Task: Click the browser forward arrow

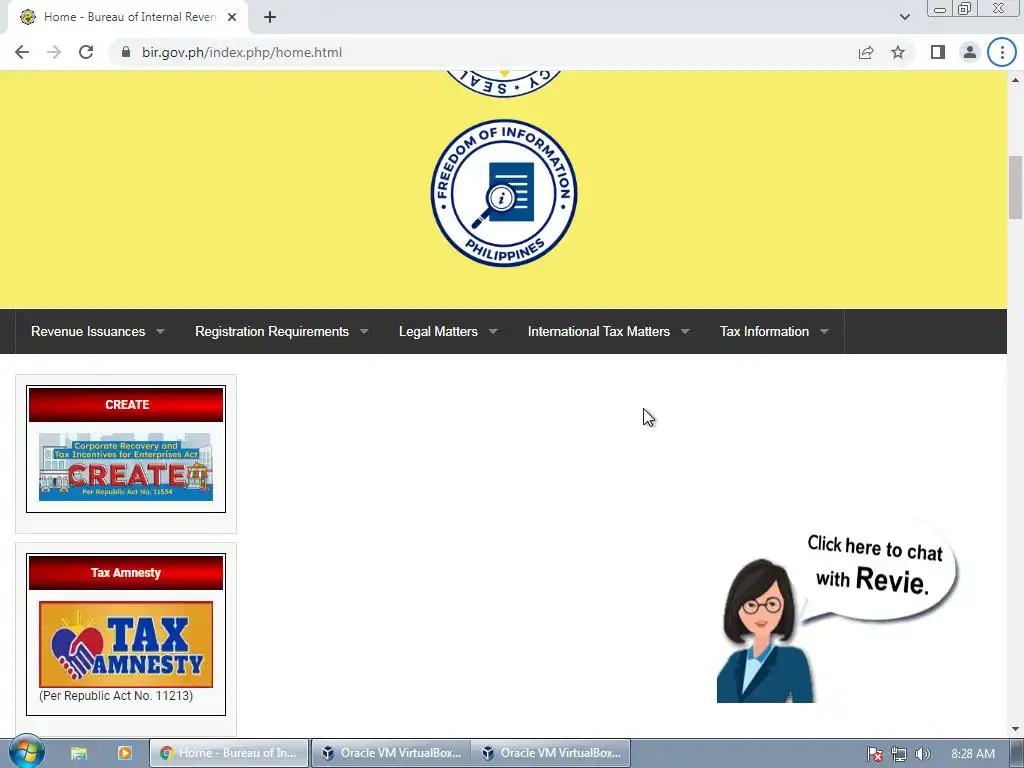Action: point(54,52)
